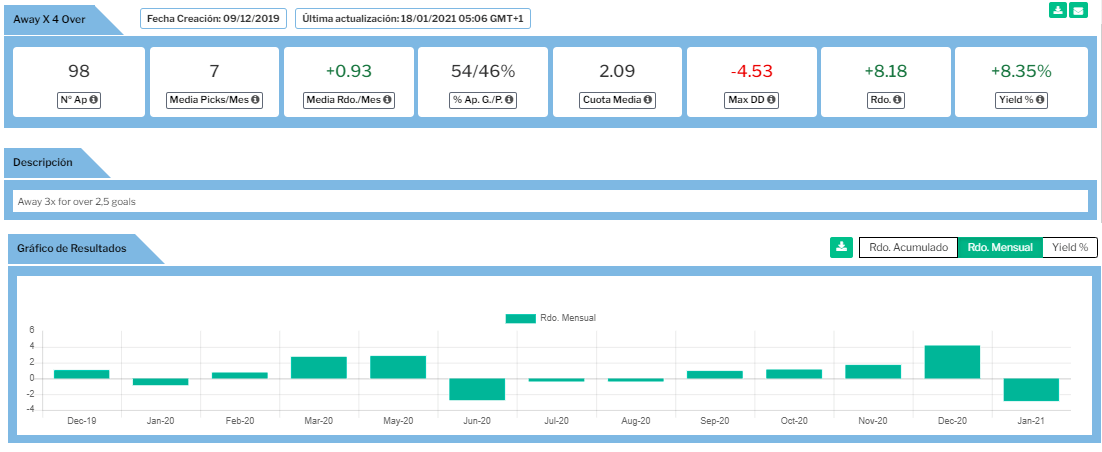Click the Jun-20 negative bar
The width and height of the screenshot is (1102, 452).
(476, 389)
